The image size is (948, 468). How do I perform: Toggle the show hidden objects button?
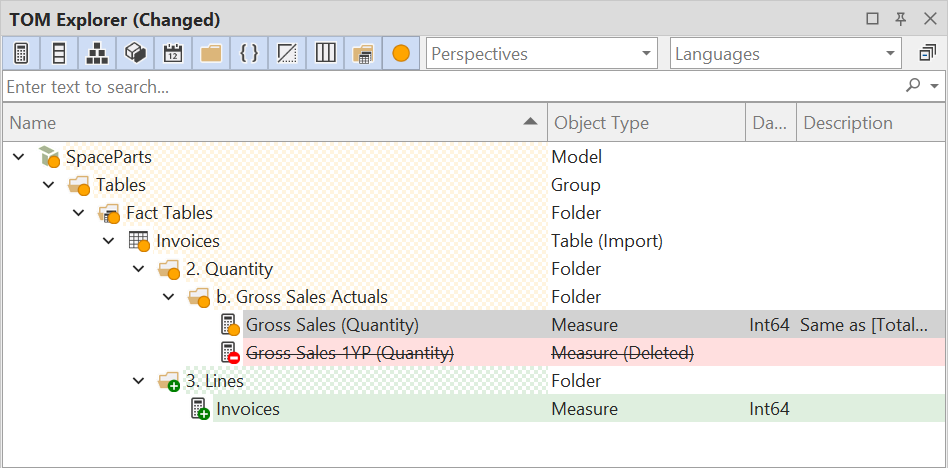coord(287,54)
